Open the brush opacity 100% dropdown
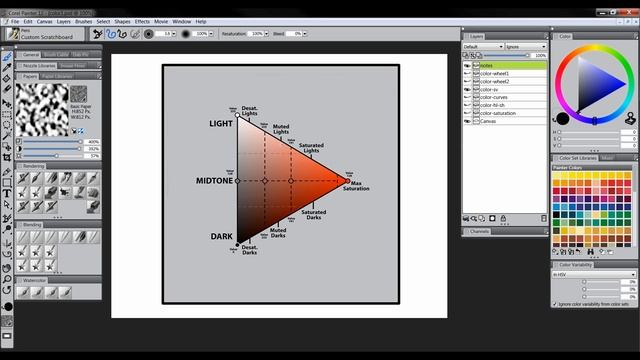 (211, 34)
